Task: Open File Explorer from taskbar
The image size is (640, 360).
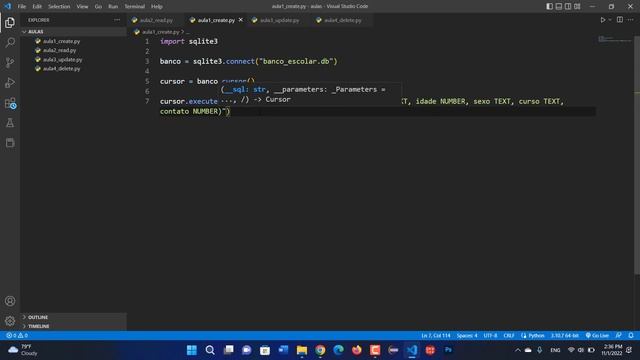Action: coord(302,350)
